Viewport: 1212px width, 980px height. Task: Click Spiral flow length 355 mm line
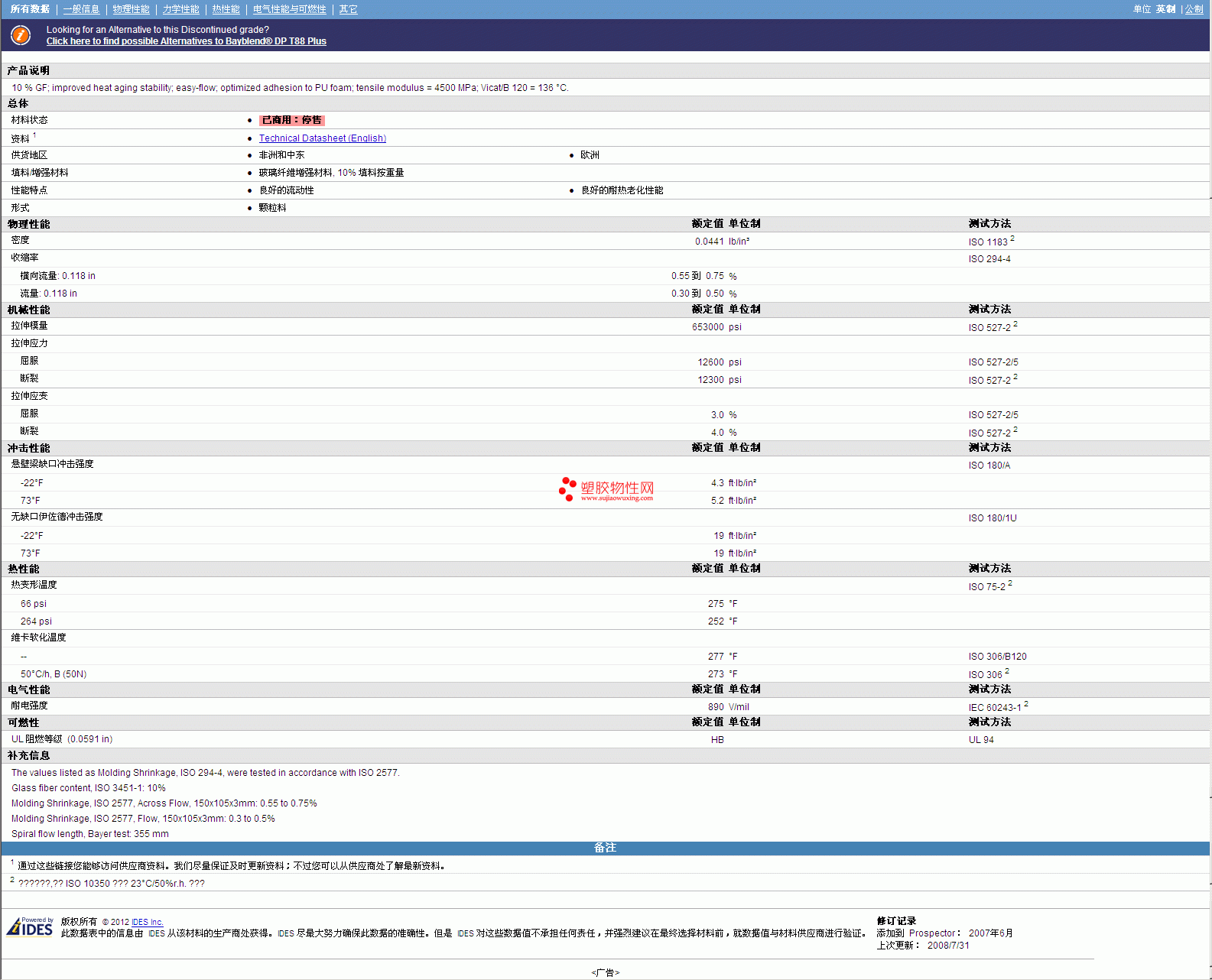[x=90, y=834]
